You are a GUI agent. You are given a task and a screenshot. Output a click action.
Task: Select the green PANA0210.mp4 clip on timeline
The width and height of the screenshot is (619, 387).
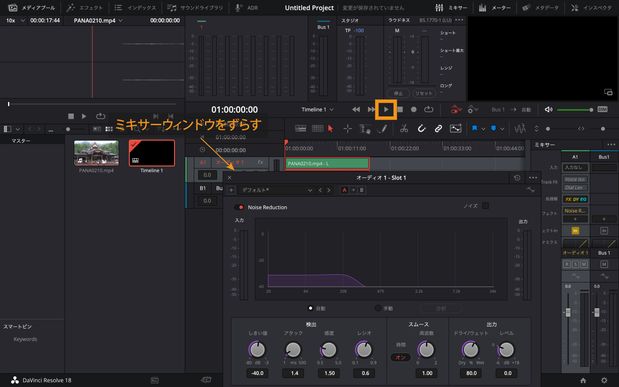click(327, 163)
